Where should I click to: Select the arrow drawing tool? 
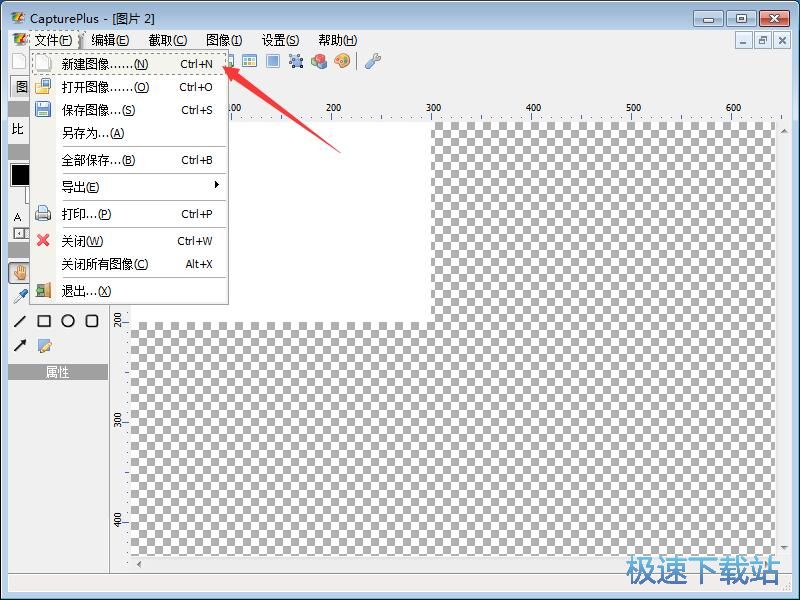(x=20, y=346)
